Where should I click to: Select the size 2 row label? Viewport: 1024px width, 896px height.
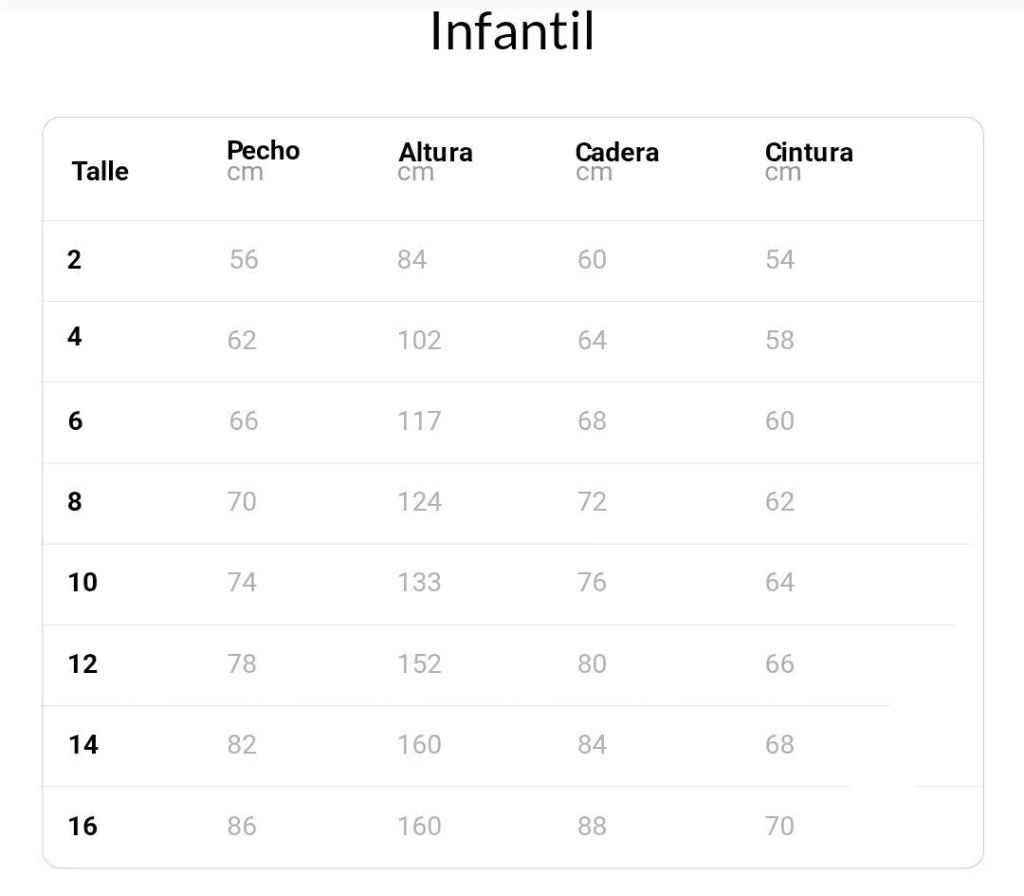(x=74, y=259)
